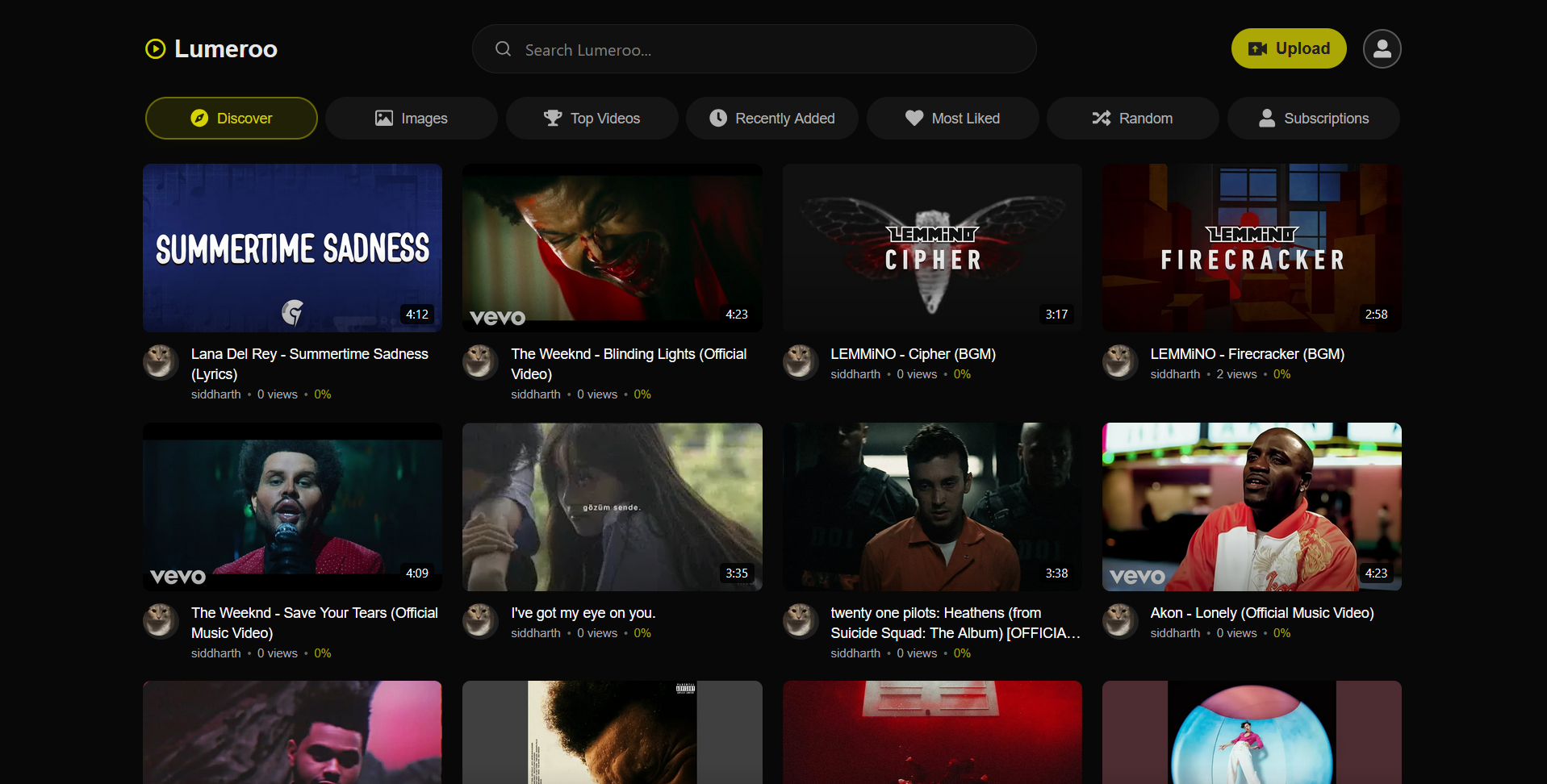Viewport: 1547px width, 784px height.
Task: Play the LEMMiNO Firecracker thumbnail
Action: click(x=1252, y=248)
